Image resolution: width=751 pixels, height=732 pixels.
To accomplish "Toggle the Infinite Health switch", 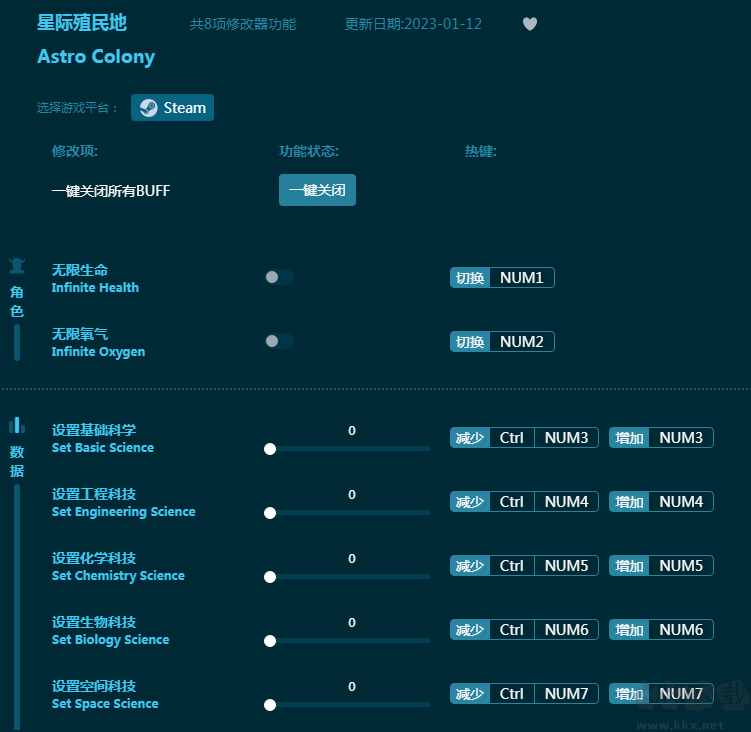I will (x=278, y=277).
